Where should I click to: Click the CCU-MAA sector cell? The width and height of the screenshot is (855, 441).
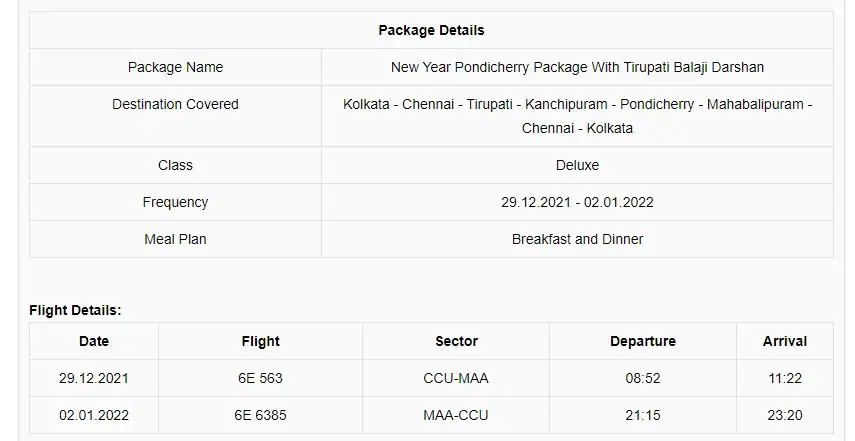tap(456, 378)
